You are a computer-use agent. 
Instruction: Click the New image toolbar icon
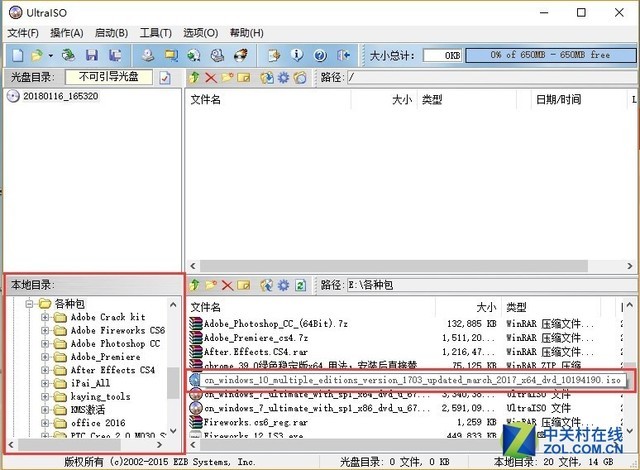pyautogui.click(x=18, y=55)
